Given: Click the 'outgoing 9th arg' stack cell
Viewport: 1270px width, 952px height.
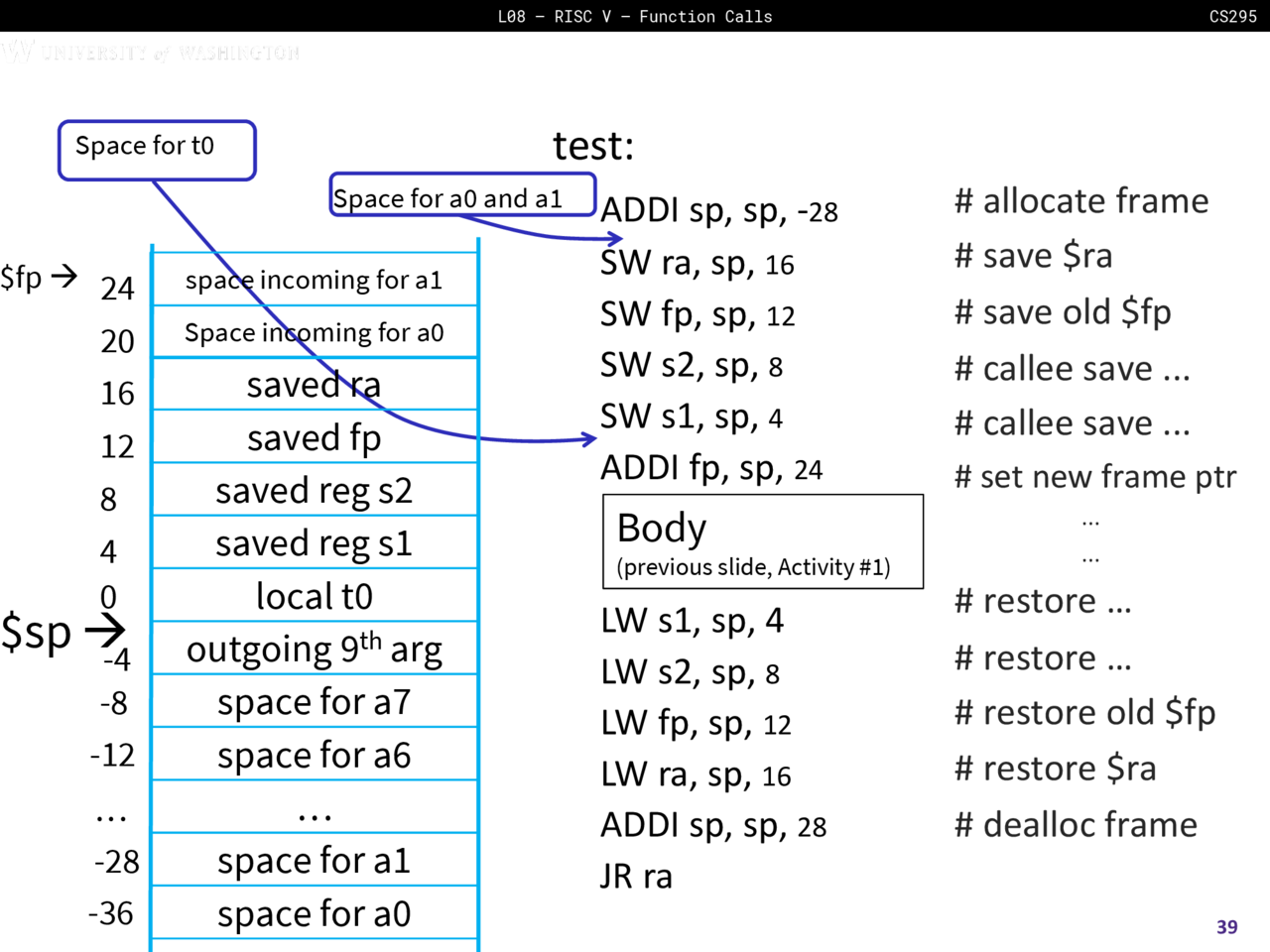Looking at the screenshot, I should [314, 650].
